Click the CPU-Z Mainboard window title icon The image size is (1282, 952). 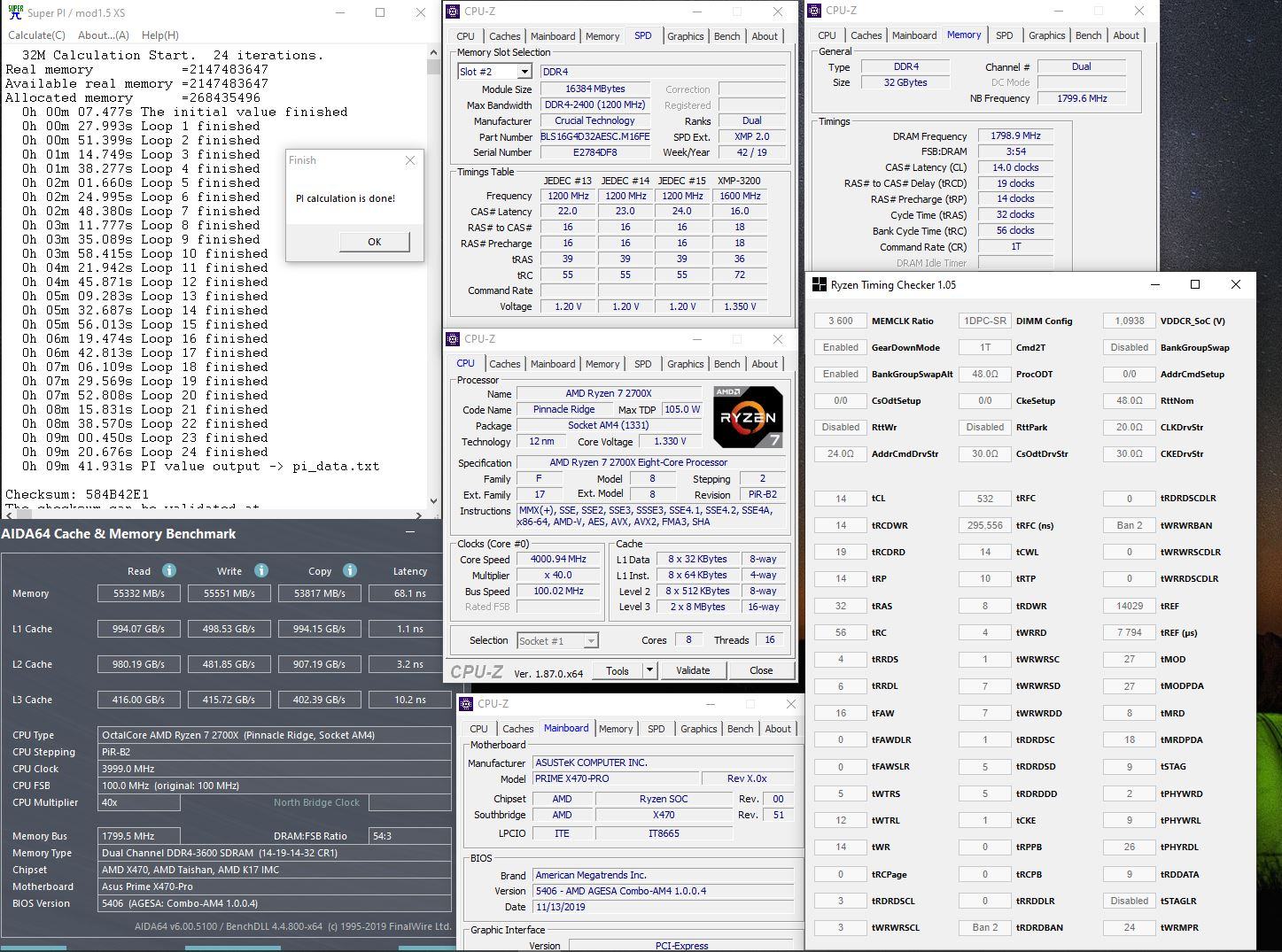point(465,704)
